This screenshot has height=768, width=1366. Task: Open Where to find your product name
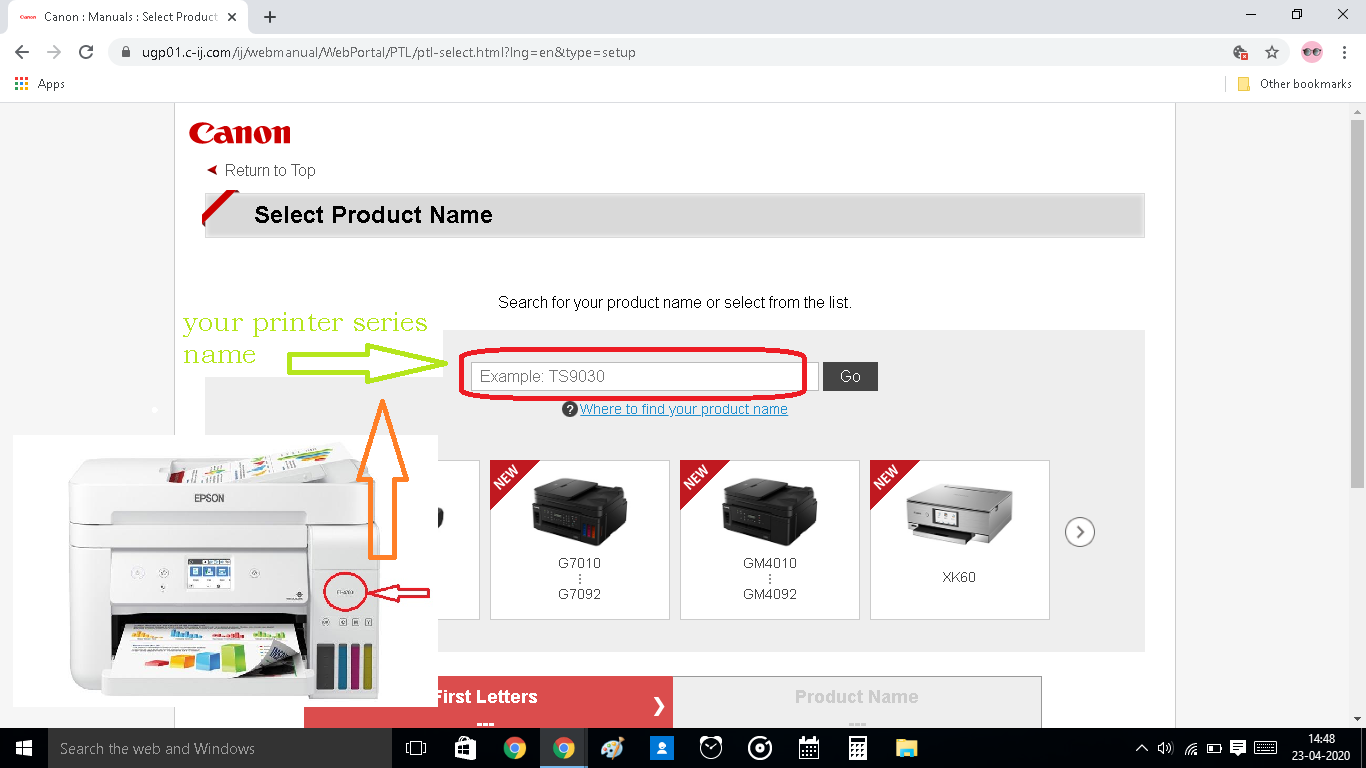(x=684, y=409)
